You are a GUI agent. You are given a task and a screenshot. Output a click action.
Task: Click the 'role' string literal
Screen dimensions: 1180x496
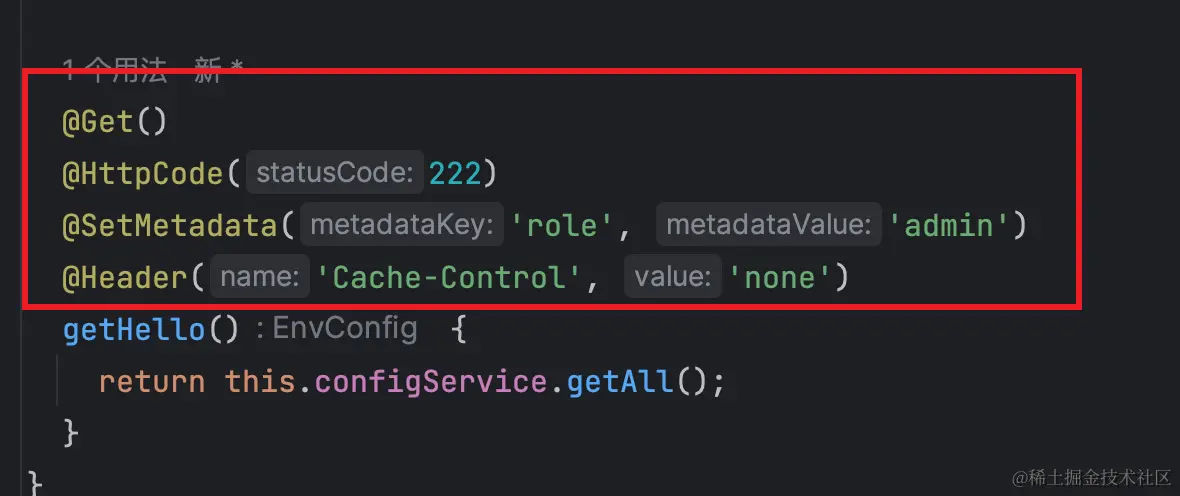pyautogui.click(x=563, y=226)
